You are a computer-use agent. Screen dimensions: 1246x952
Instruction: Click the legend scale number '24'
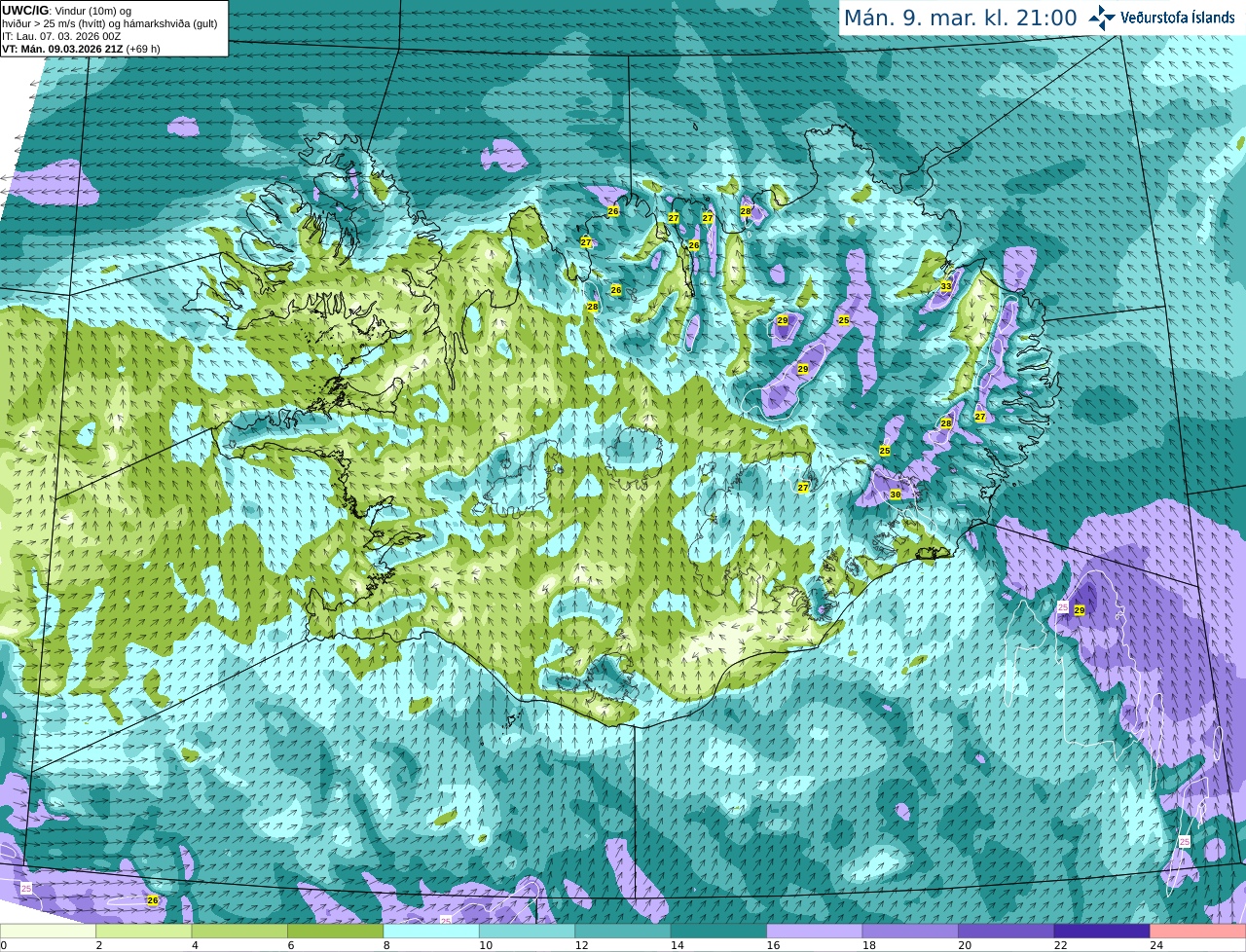(1156, 945)
